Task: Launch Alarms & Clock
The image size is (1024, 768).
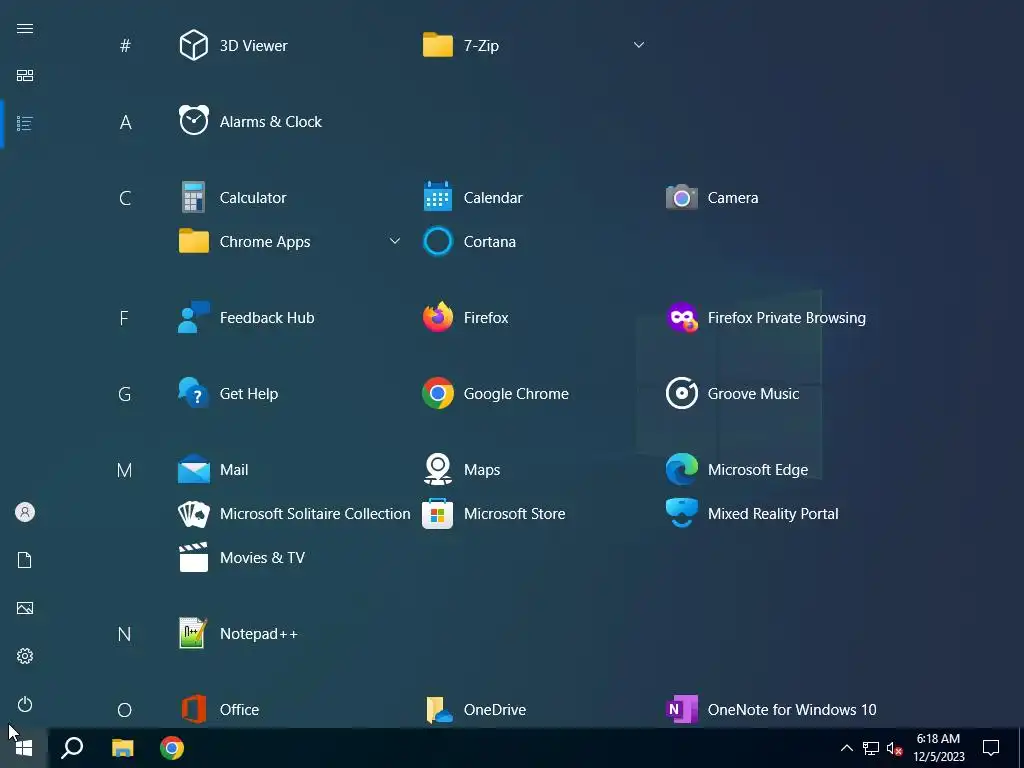Action: click(250, 121)
